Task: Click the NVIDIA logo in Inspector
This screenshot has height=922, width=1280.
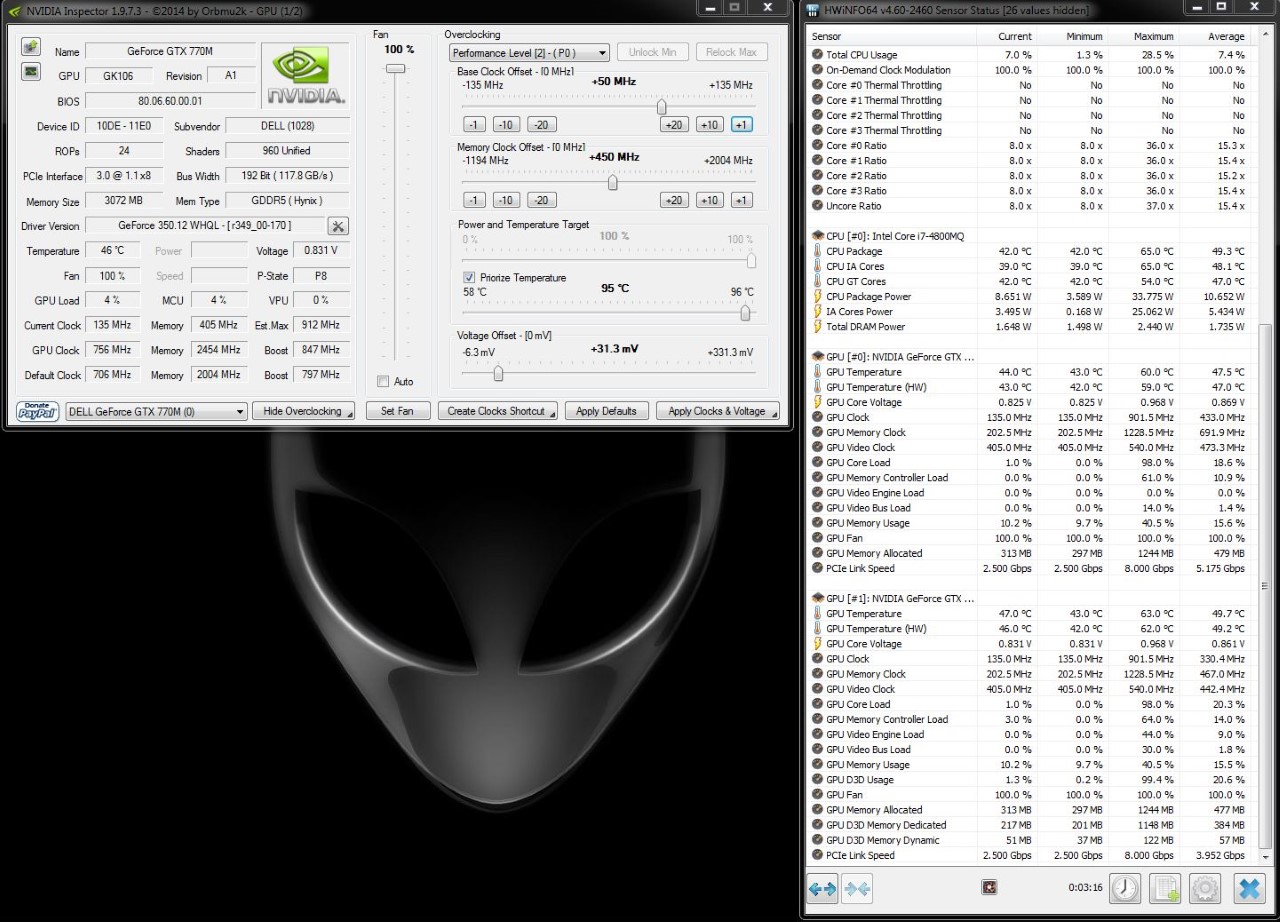Action: pyautogui.click(x=306, y=75)
